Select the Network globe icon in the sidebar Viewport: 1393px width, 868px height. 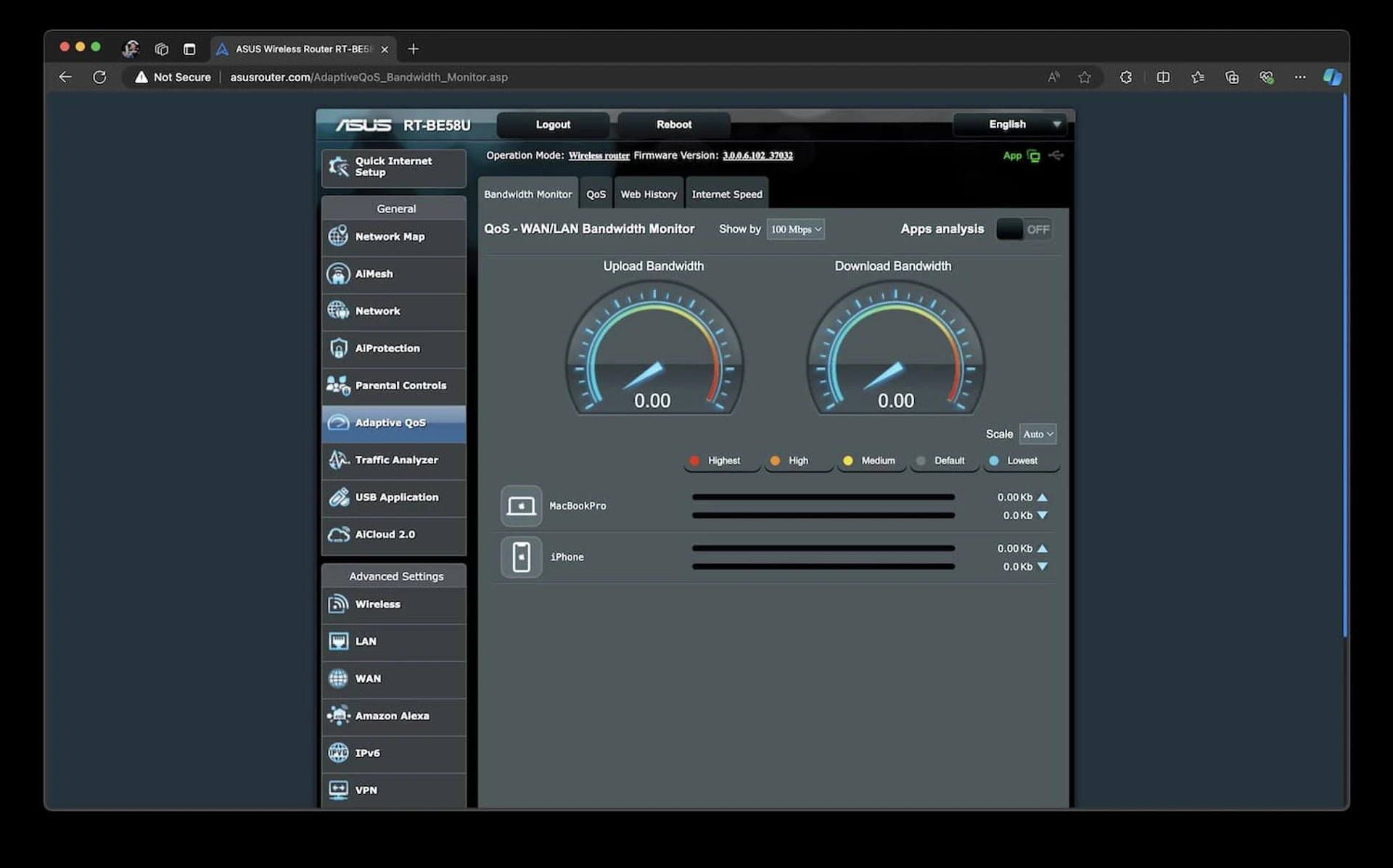(338, 310)
